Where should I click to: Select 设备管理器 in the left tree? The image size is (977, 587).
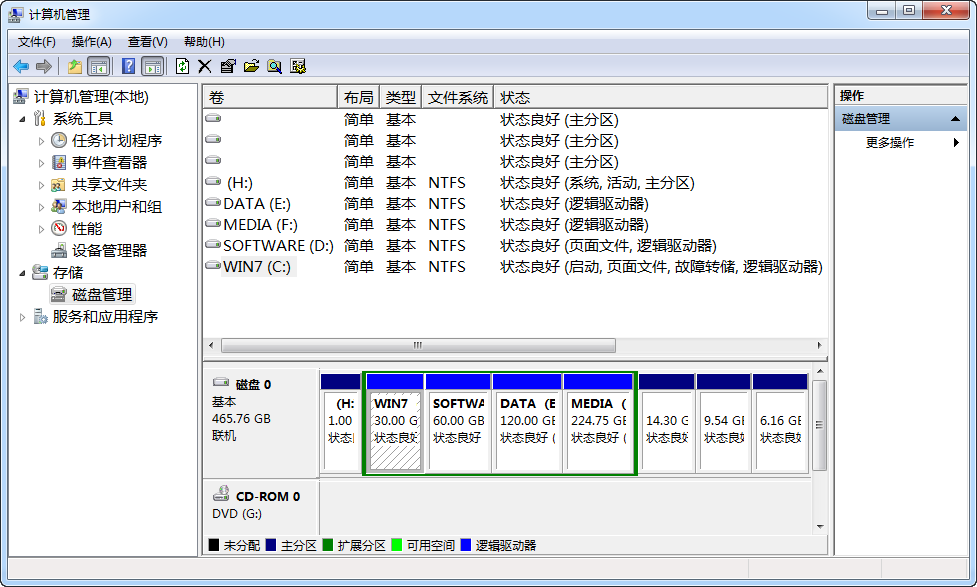pyautogui.click(x=109, y=251)
